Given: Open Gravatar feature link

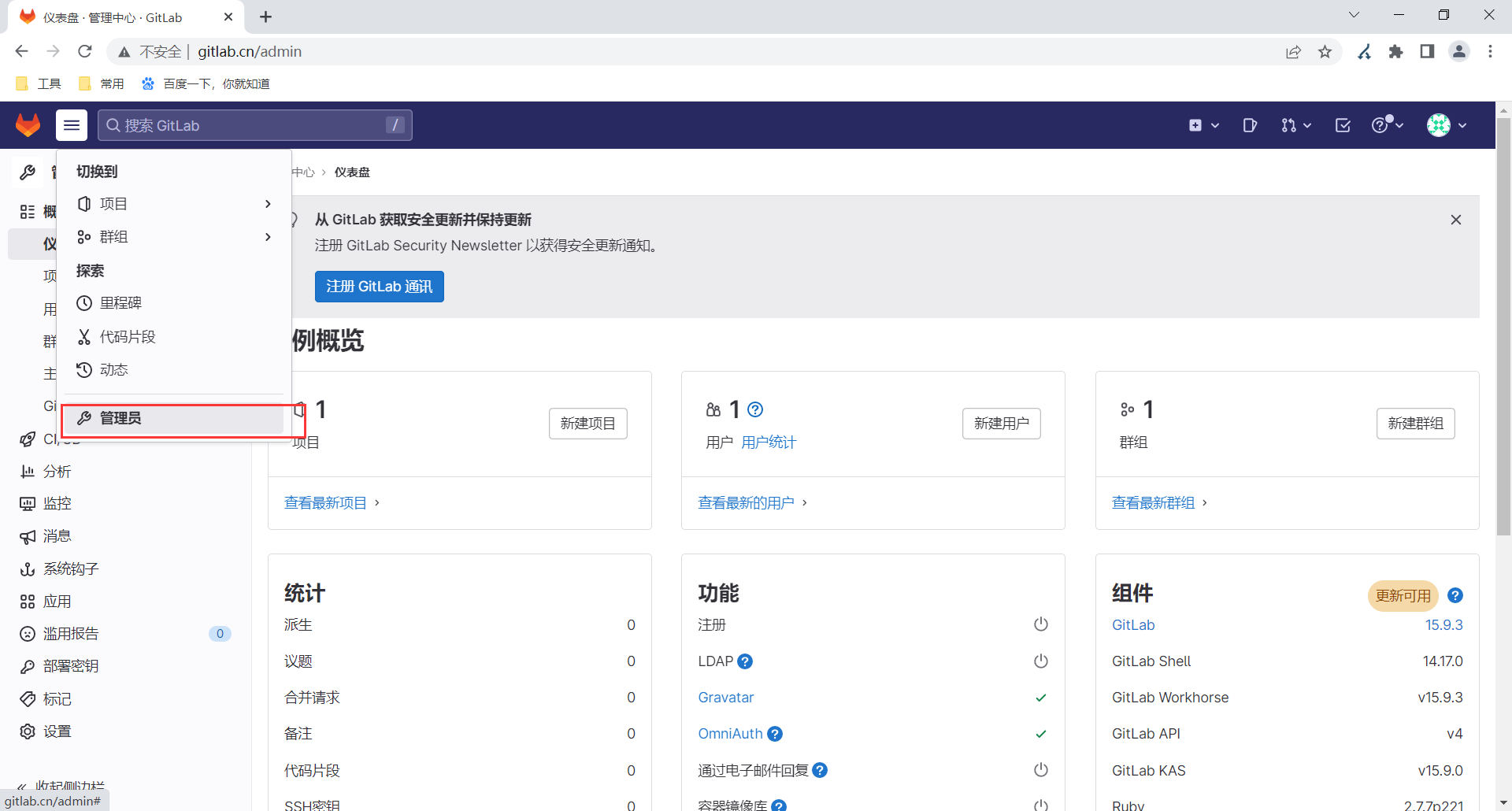Looking at the screenshot, I should tap(726, 698).
